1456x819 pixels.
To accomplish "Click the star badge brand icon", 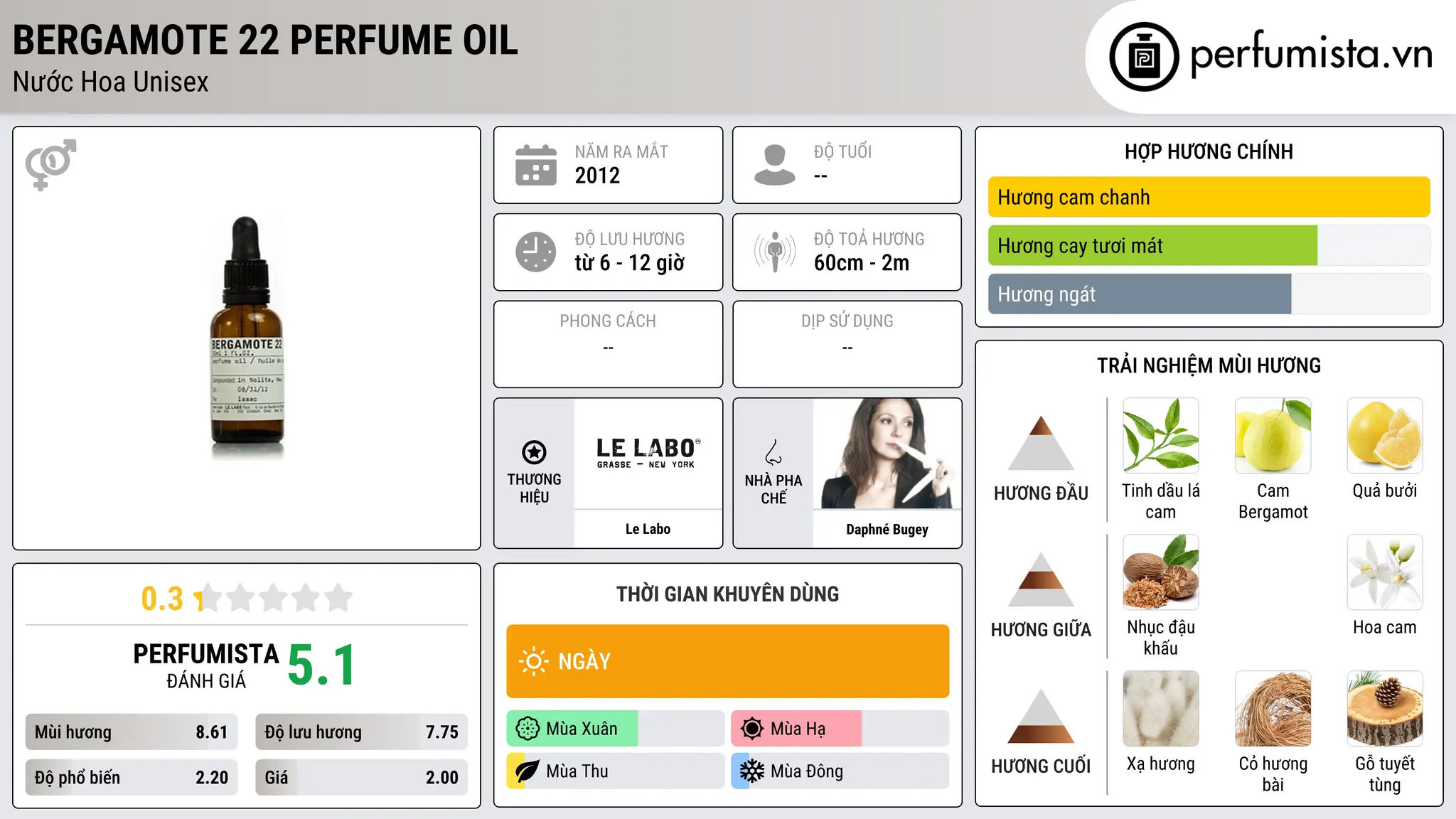I will pos(534,451).
